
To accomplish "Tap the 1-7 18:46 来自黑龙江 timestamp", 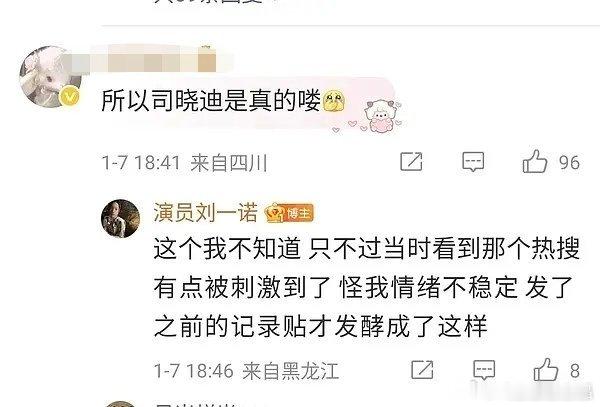I will click(x=246, y=371).
